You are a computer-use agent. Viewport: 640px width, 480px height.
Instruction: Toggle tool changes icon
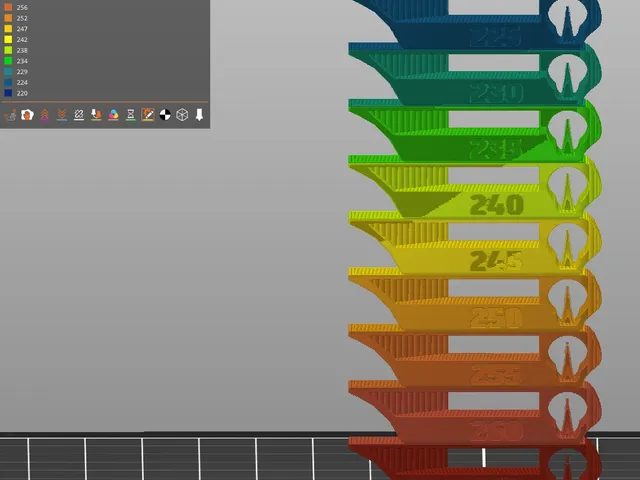click(96, 115)
